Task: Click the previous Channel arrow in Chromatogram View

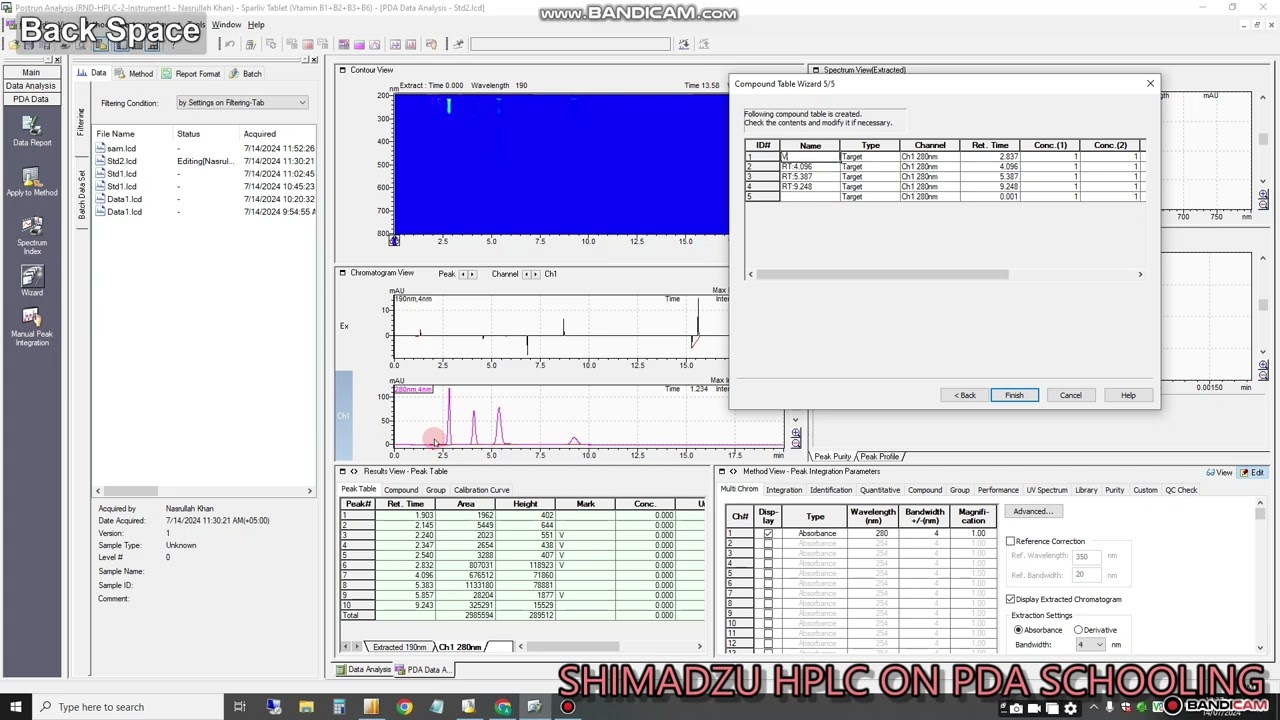Action: pos(527,274)
